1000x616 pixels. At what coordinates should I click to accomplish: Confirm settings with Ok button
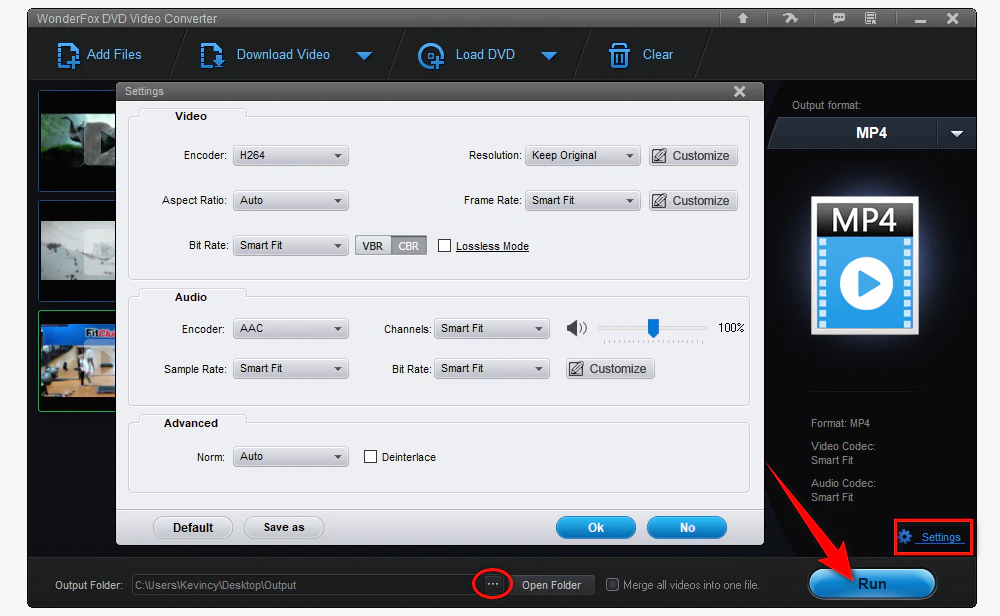pyautogui.click(x=596, y=527)
